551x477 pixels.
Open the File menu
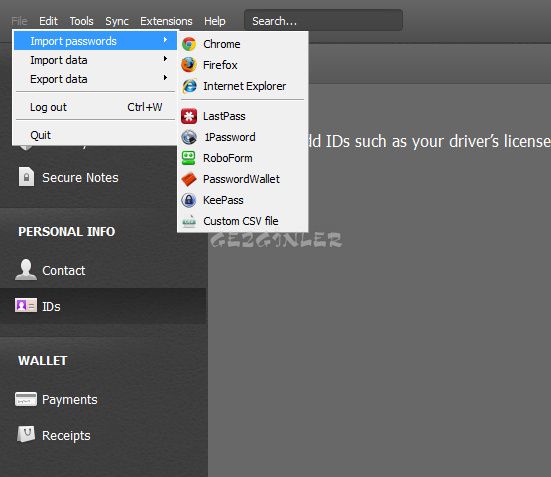[x=19, y=21]
